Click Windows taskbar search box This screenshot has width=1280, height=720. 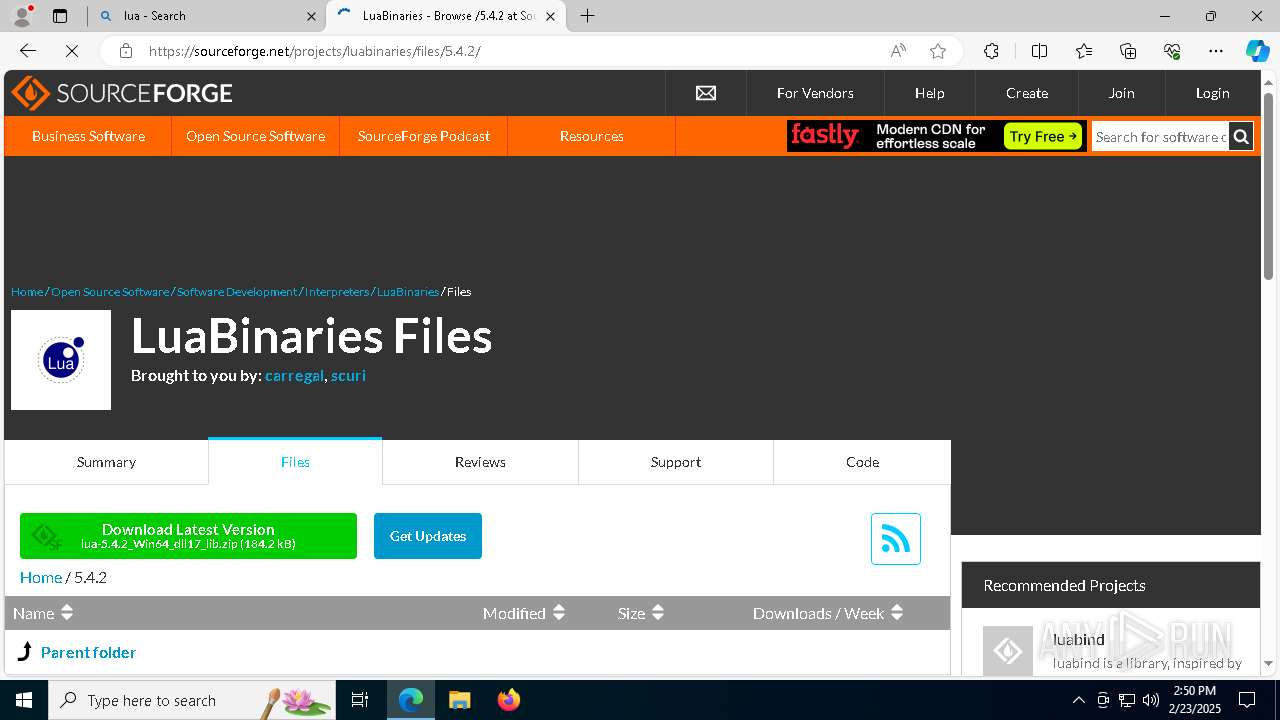coord(191,700)
